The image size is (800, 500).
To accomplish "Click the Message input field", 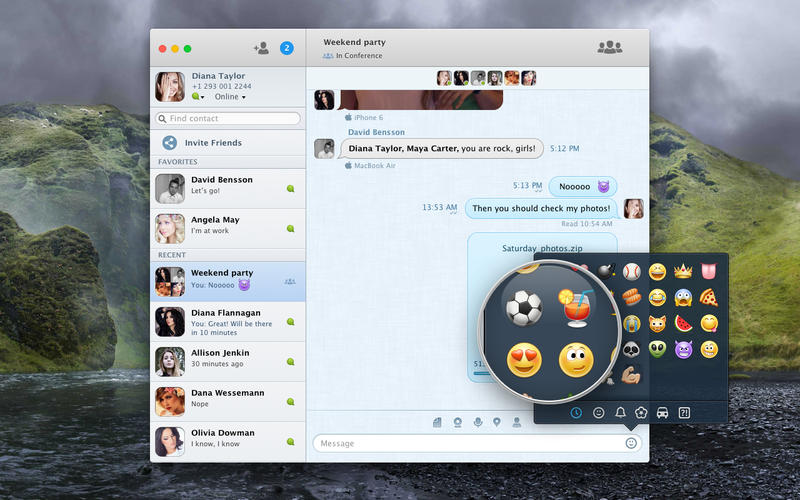I will (468, 443).
